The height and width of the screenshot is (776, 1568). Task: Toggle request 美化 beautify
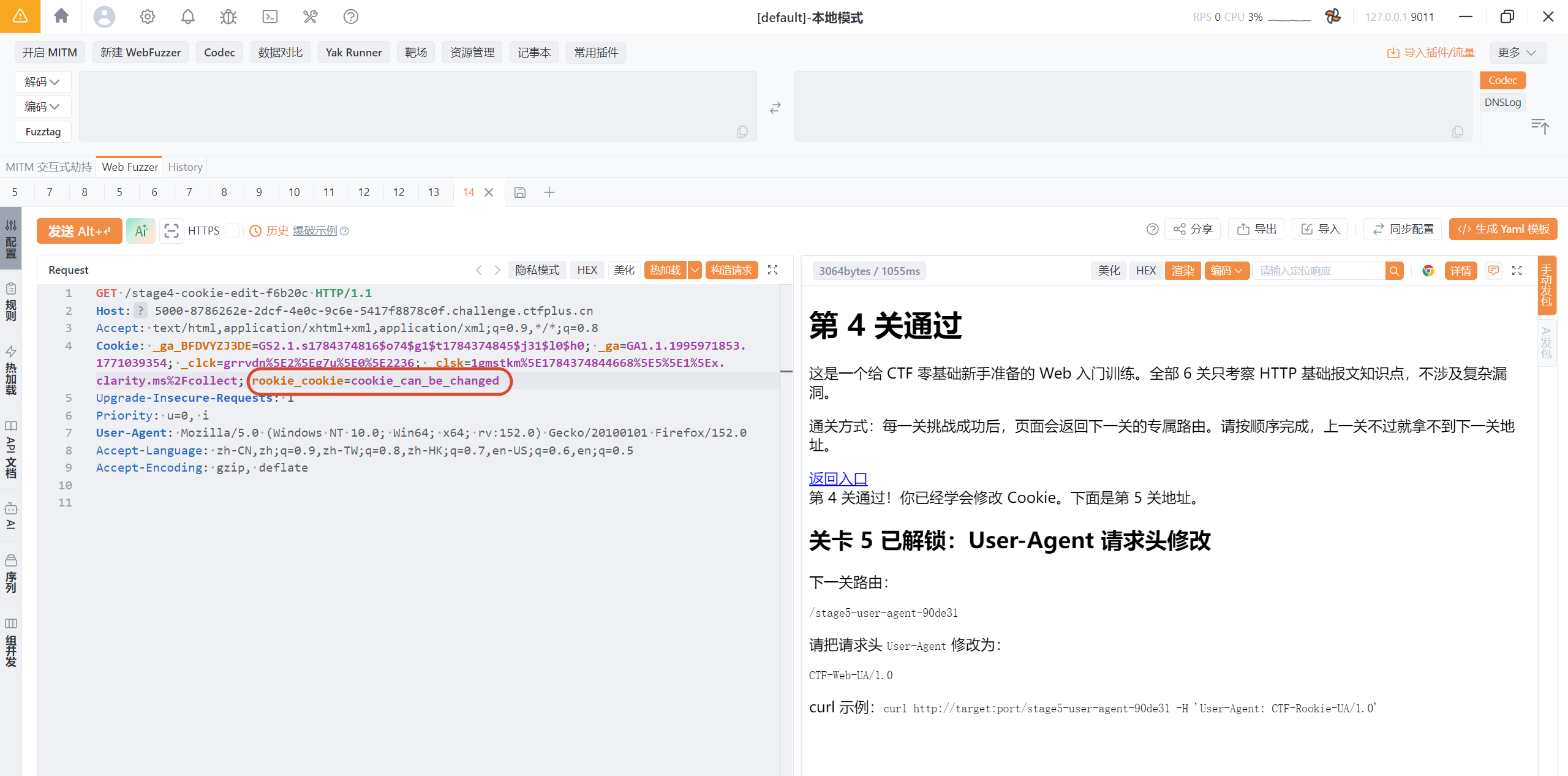click(624, 270)
